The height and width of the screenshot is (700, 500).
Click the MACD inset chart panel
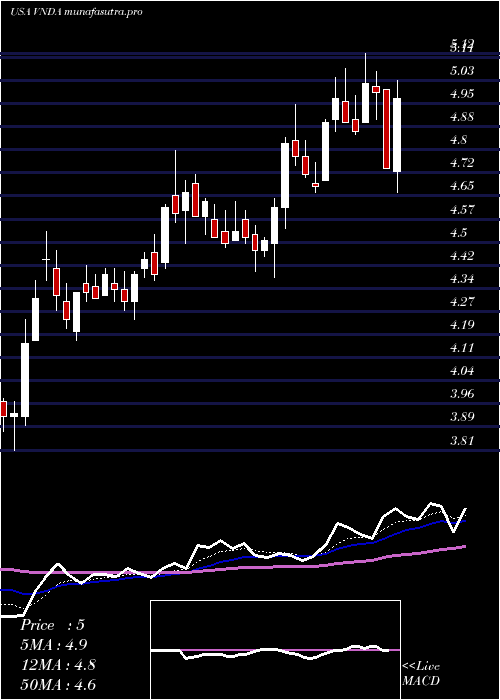coord(275,650)
